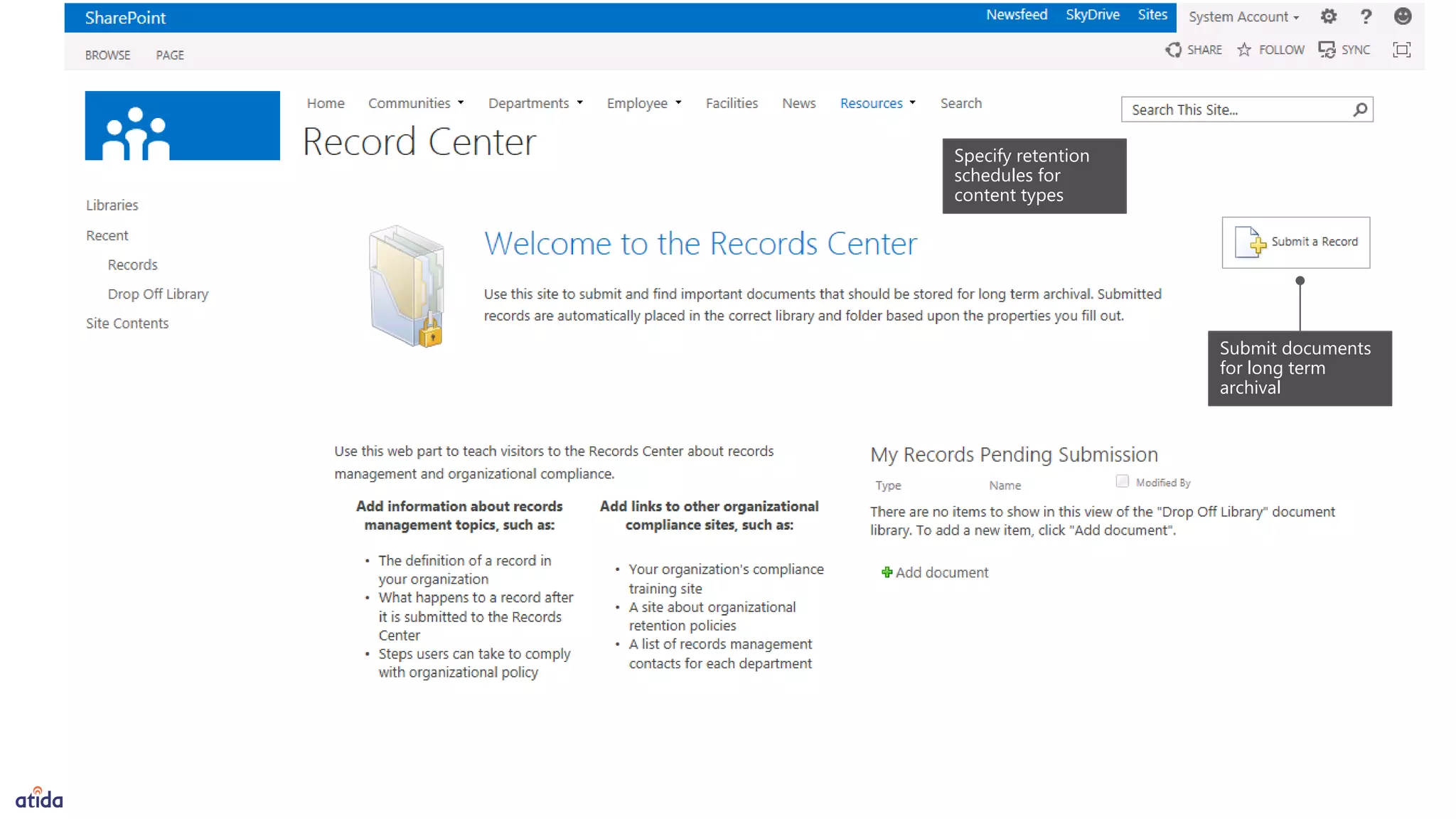This screenshot has width=1456, height=819.
Task: Click the Sync icon
Action: click(1327, 50)
